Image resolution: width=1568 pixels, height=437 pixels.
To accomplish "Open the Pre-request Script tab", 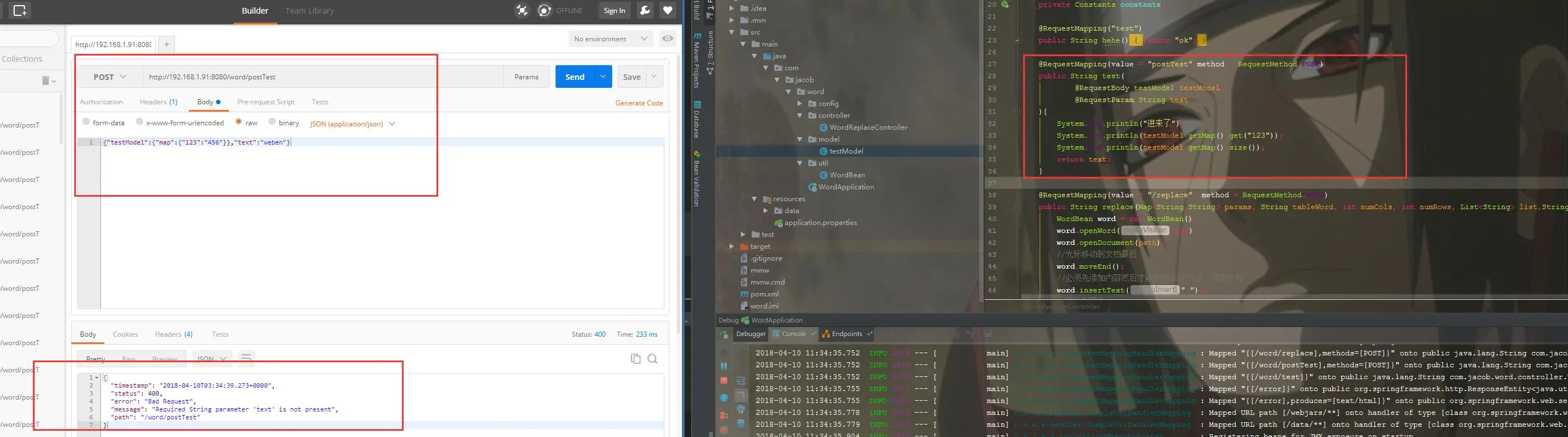I will tap(266, 102).
